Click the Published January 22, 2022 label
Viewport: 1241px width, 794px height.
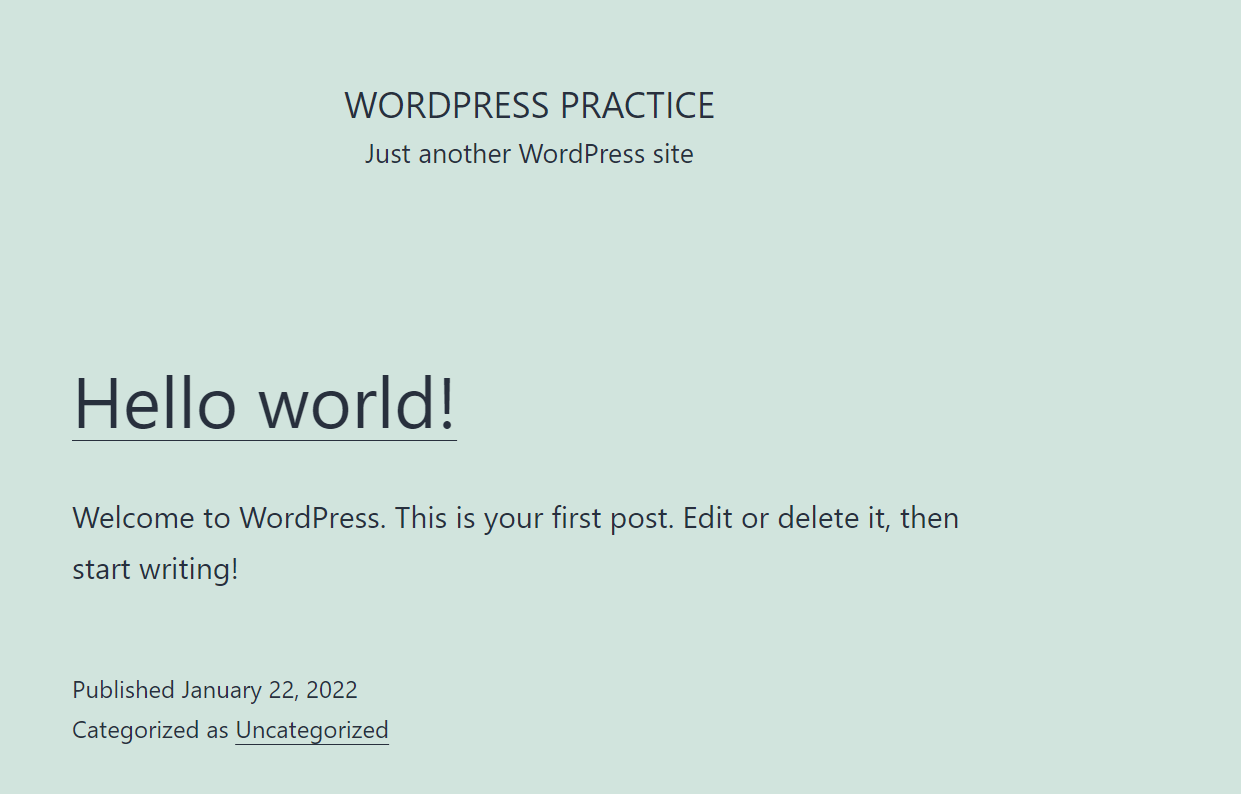(x=215, y=689)
